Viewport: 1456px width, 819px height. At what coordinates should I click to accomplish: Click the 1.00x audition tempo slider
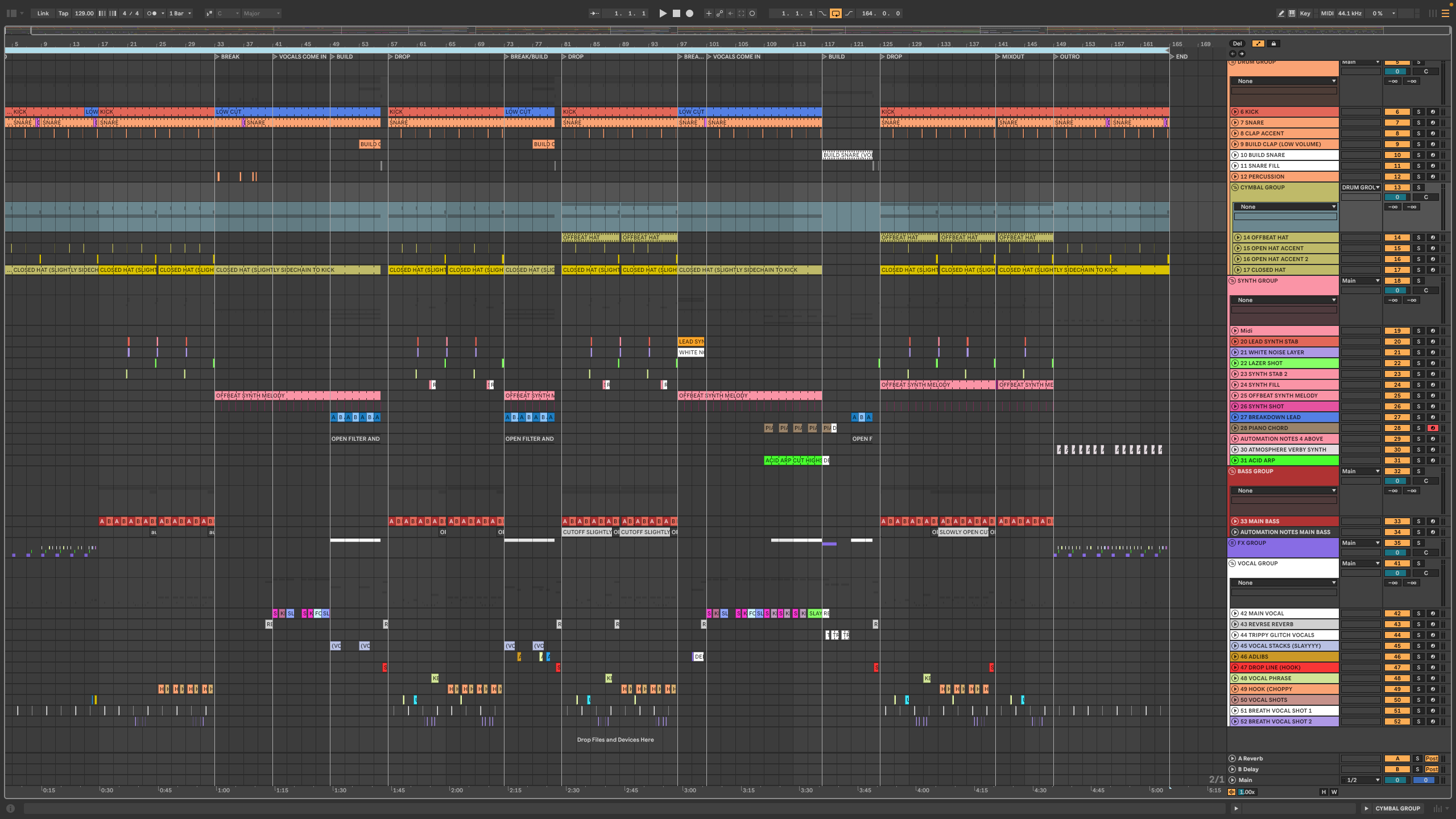(1247, 792)
